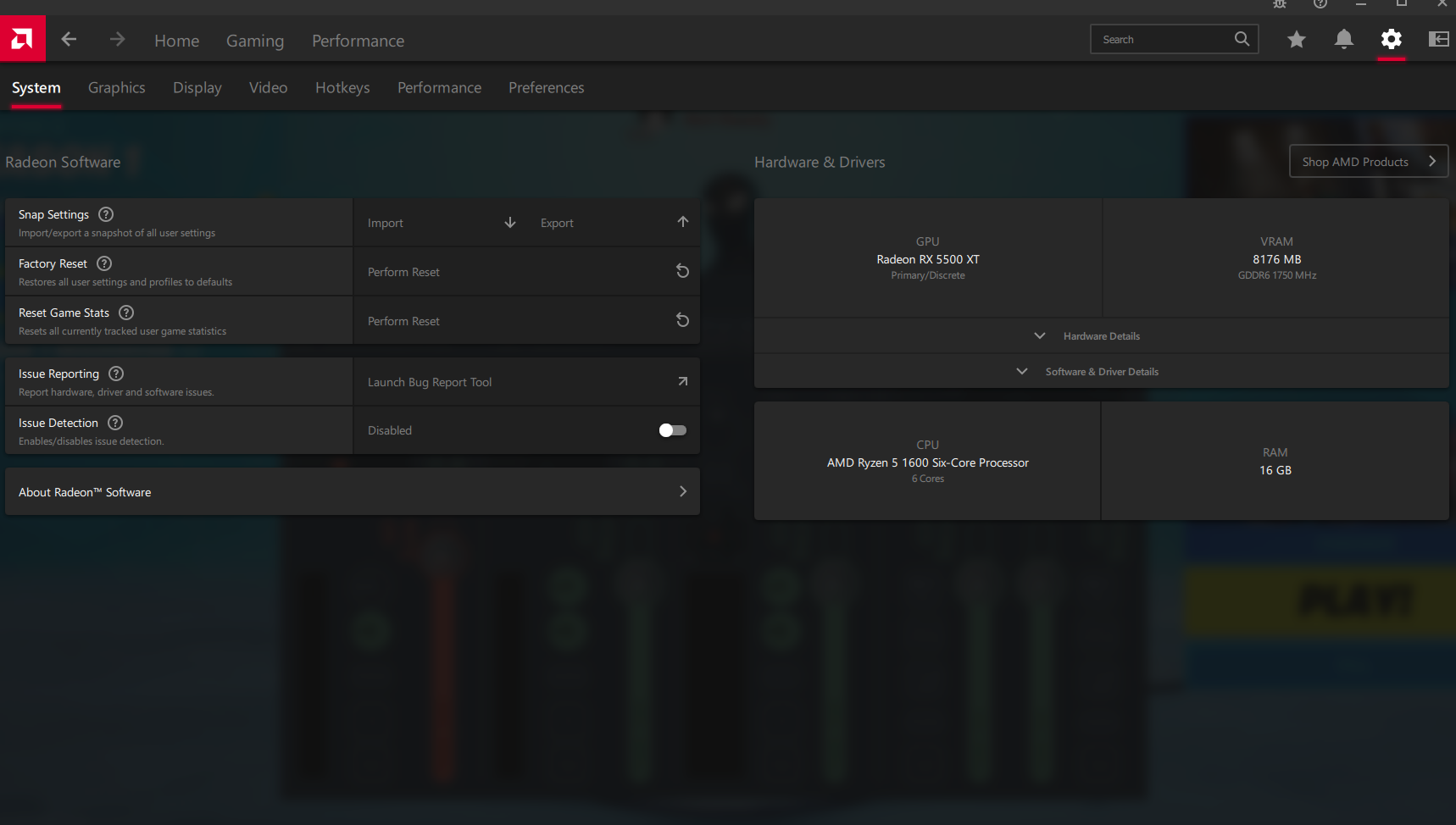
Task: Launch Bug Report Tool
Action: coord(526,382)
